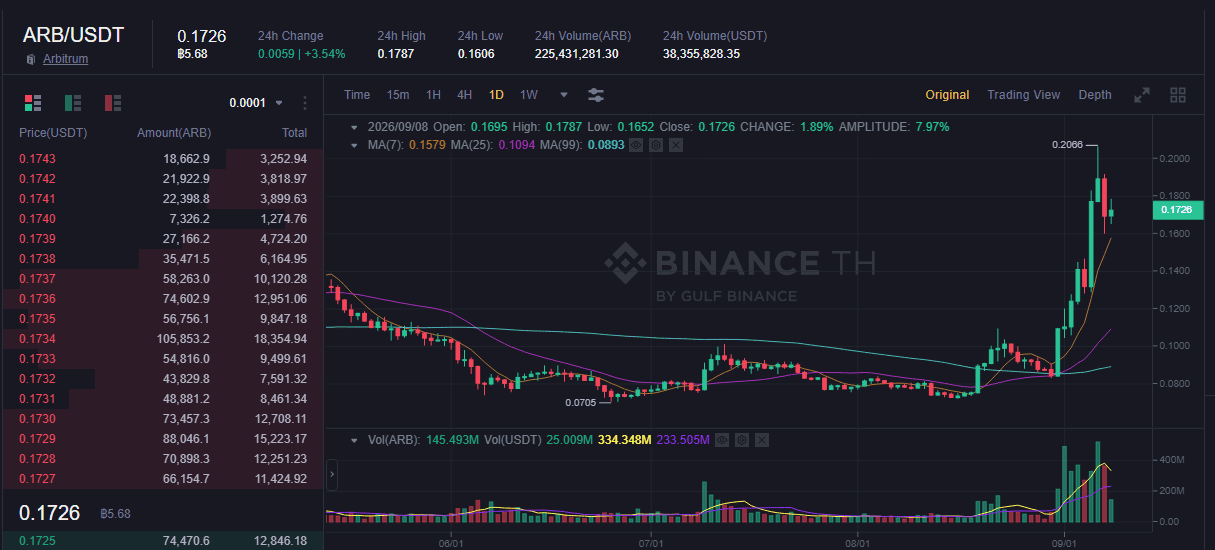Open more time intervals dropdown
The image size is (1215, 550).
(564, 95)
